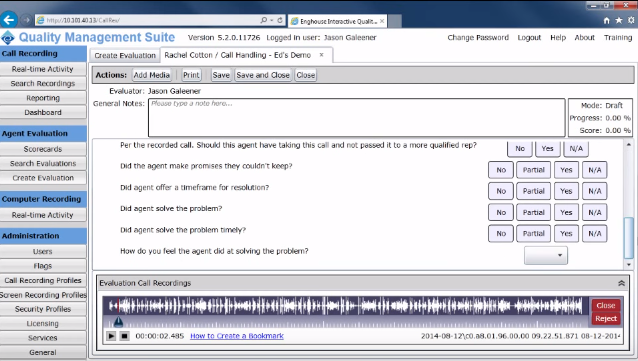Open Create Evaluation in sidebar

(x=43, y=178)
